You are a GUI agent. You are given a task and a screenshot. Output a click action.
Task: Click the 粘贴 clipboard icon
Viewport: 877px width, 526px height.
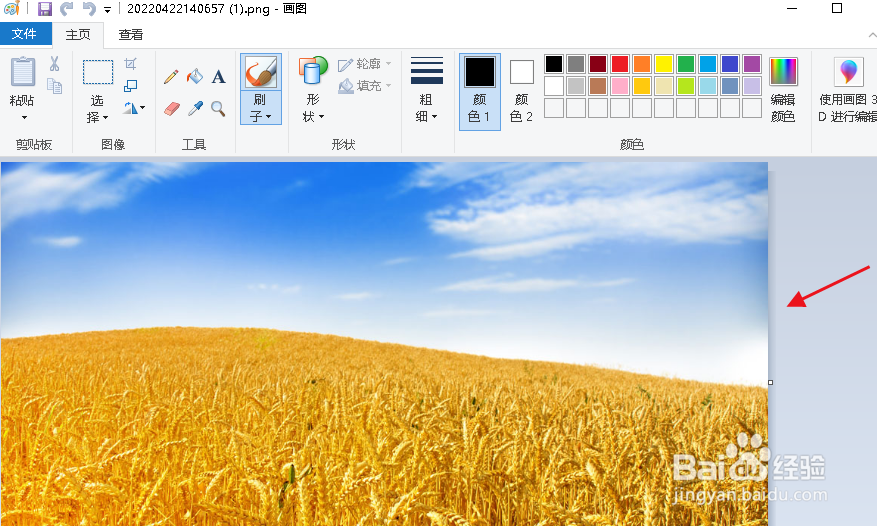tap(23, 72)
